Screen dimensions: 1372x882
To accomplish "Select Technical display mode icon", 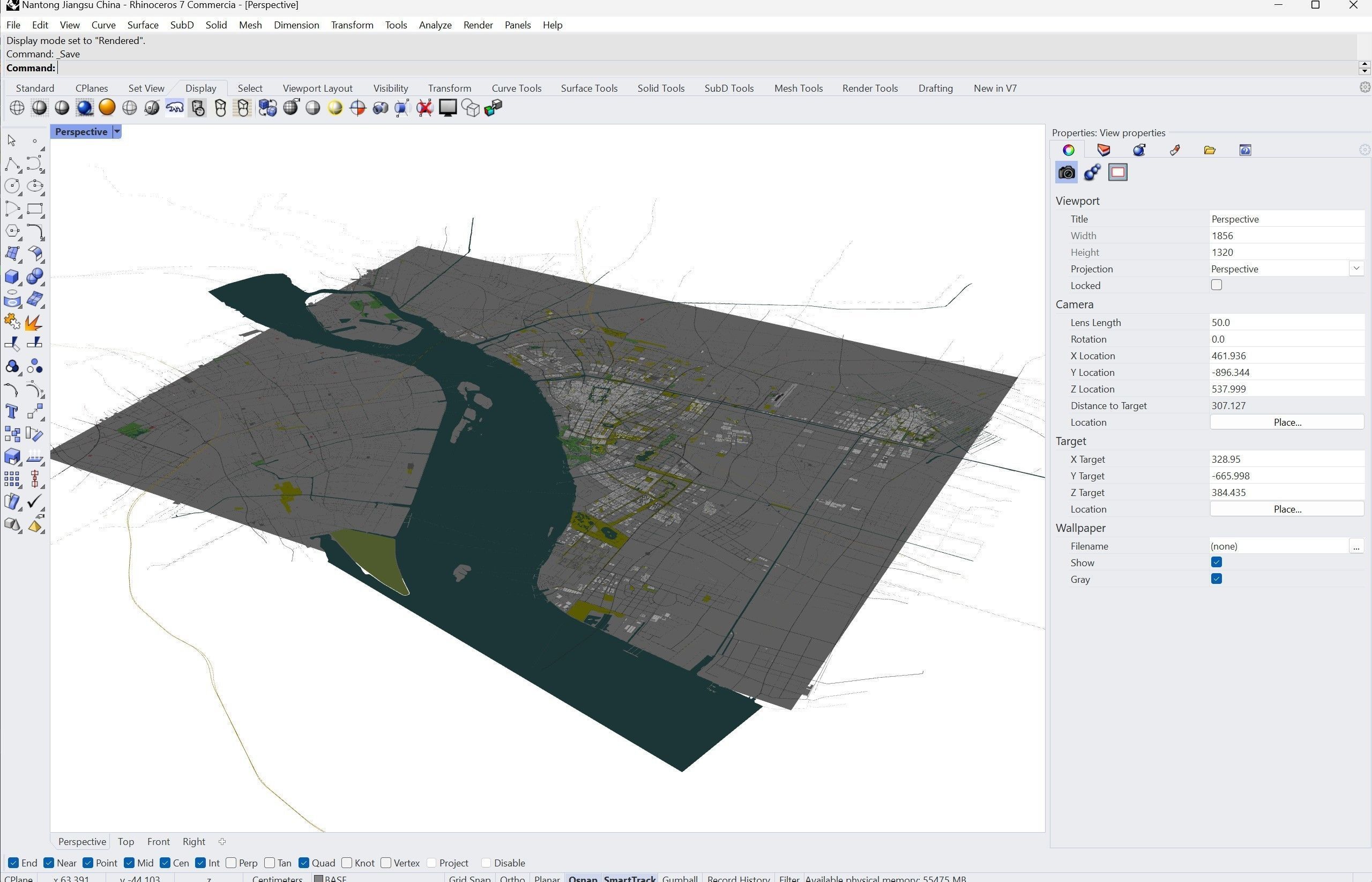I will click(198, 108).
